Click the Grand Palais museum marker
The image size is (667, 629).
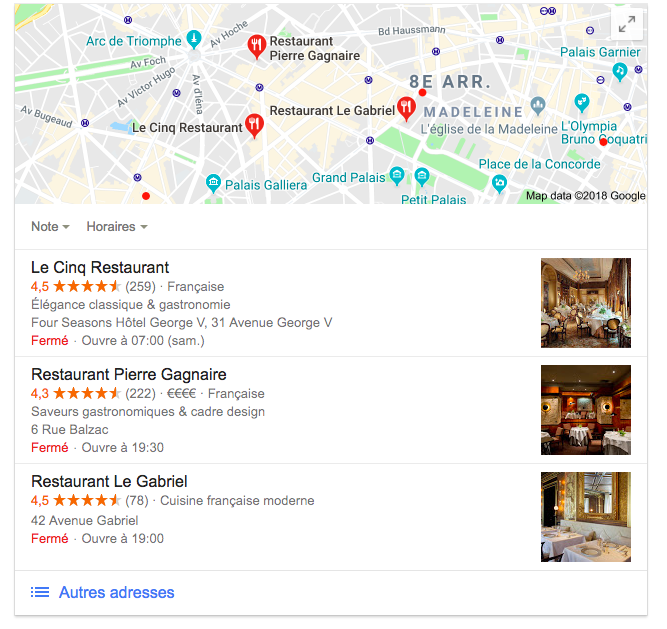(396, 175)
